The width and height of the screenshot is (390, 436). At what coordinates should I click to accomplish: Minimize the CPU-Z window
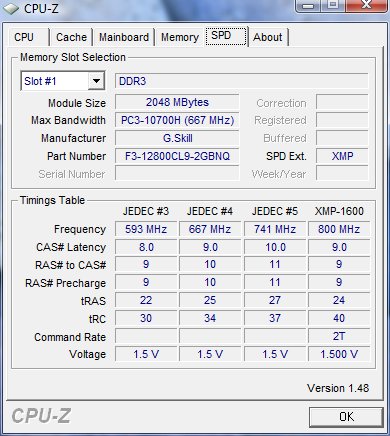309,5
